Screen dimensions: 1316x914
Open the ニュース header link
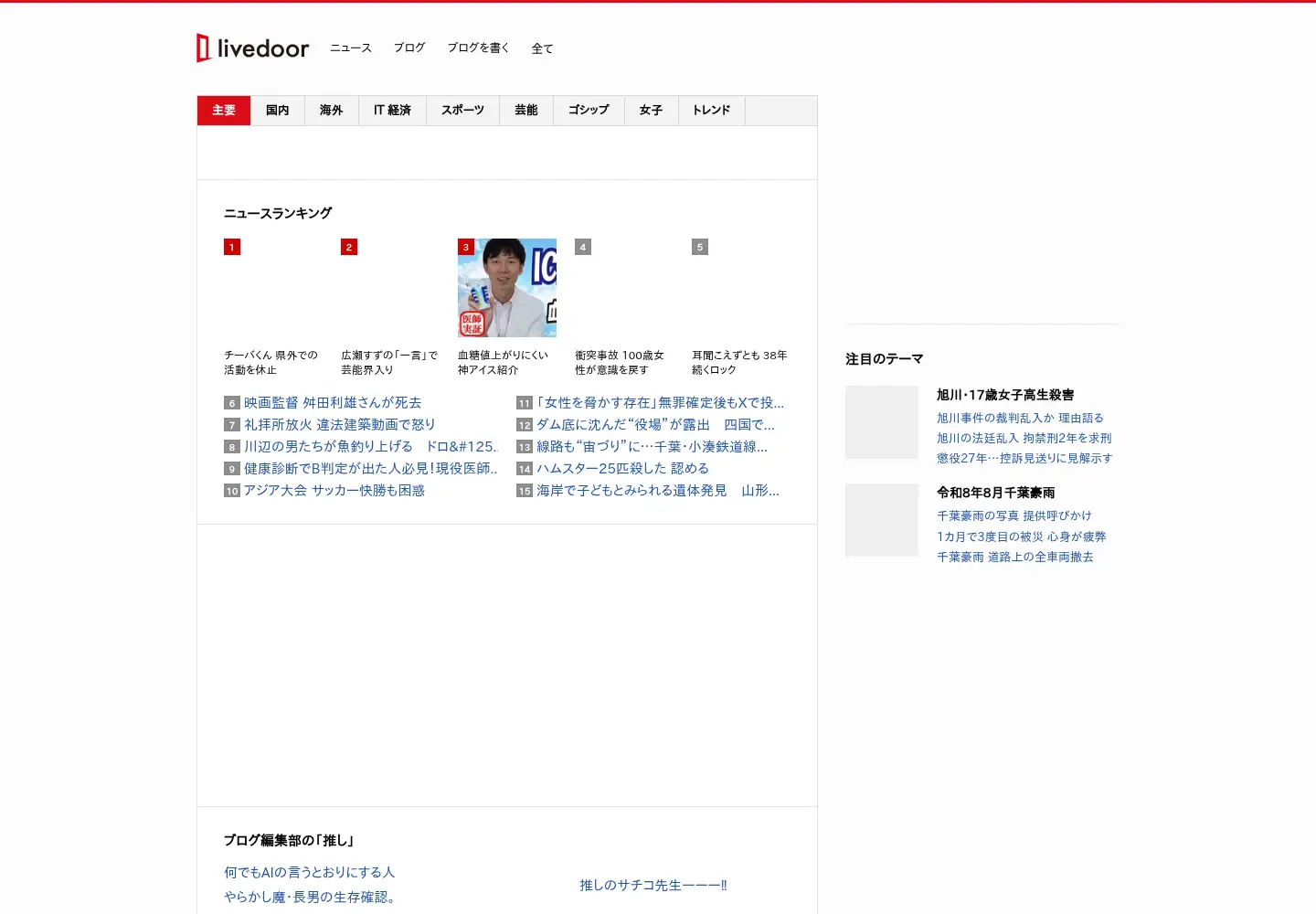click(x=351, y=48)
